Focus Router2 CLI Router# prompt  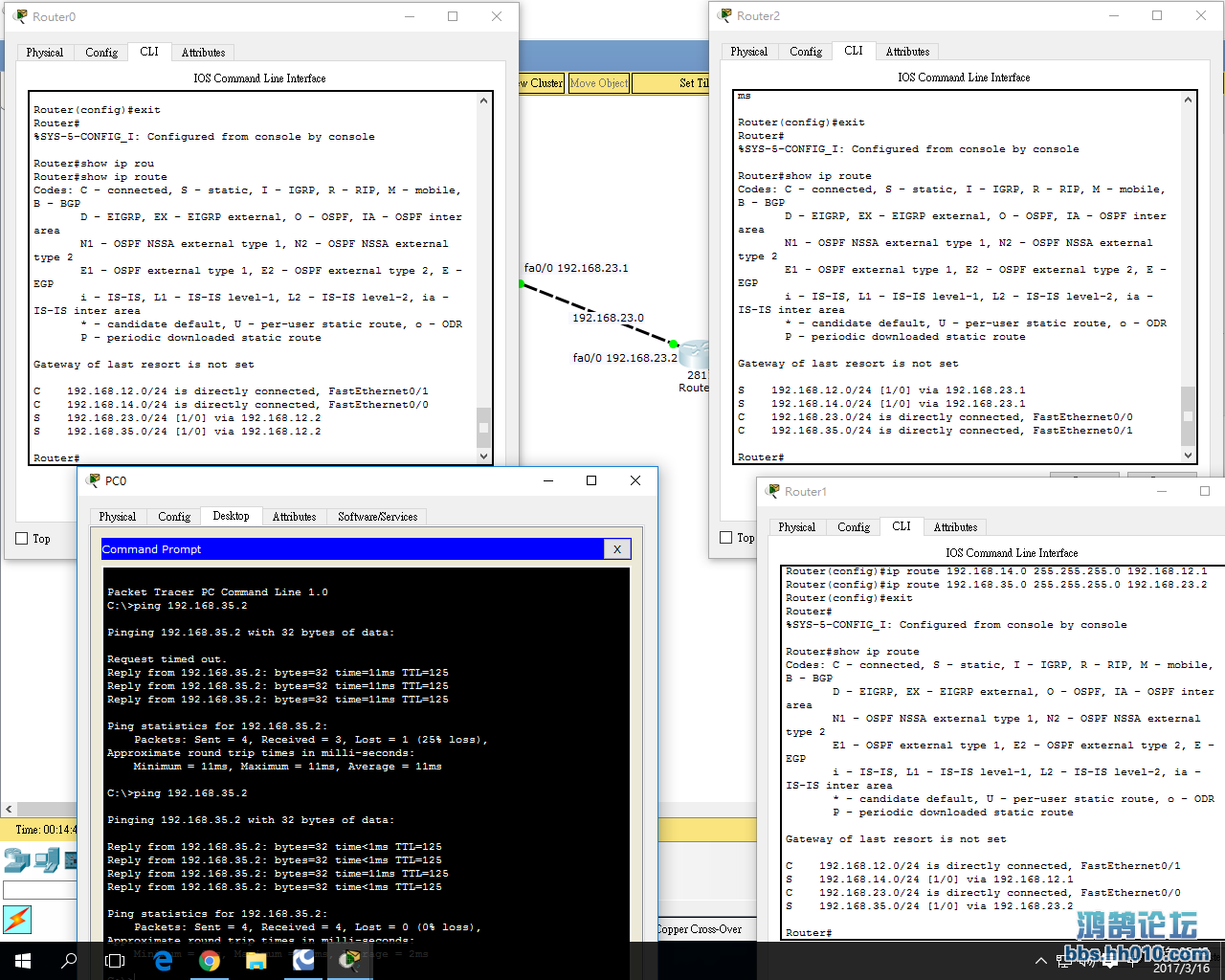(x=761, y=457)
